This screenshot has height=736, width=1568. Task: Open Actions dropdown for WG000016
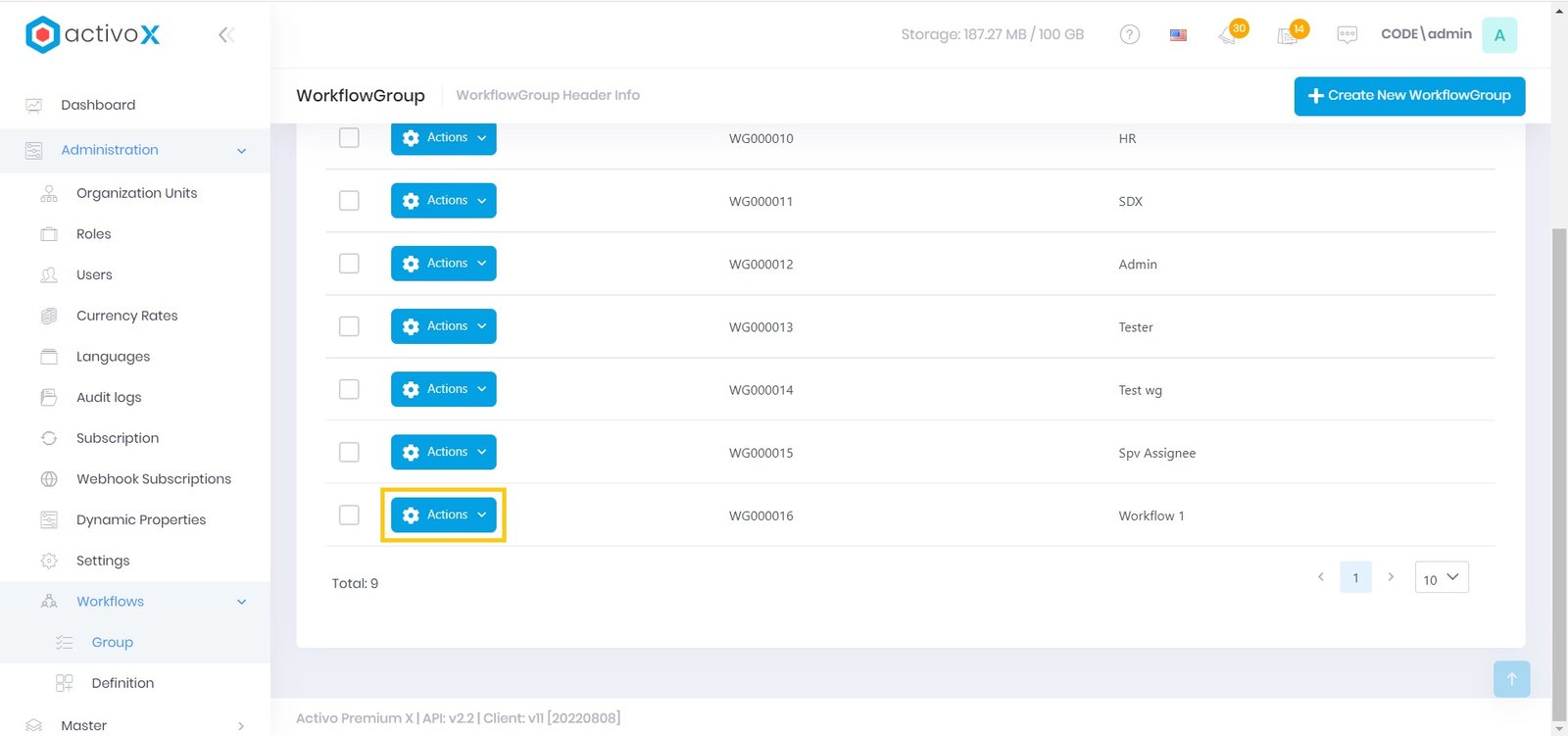pyautogui.click(x=443, y=515)
